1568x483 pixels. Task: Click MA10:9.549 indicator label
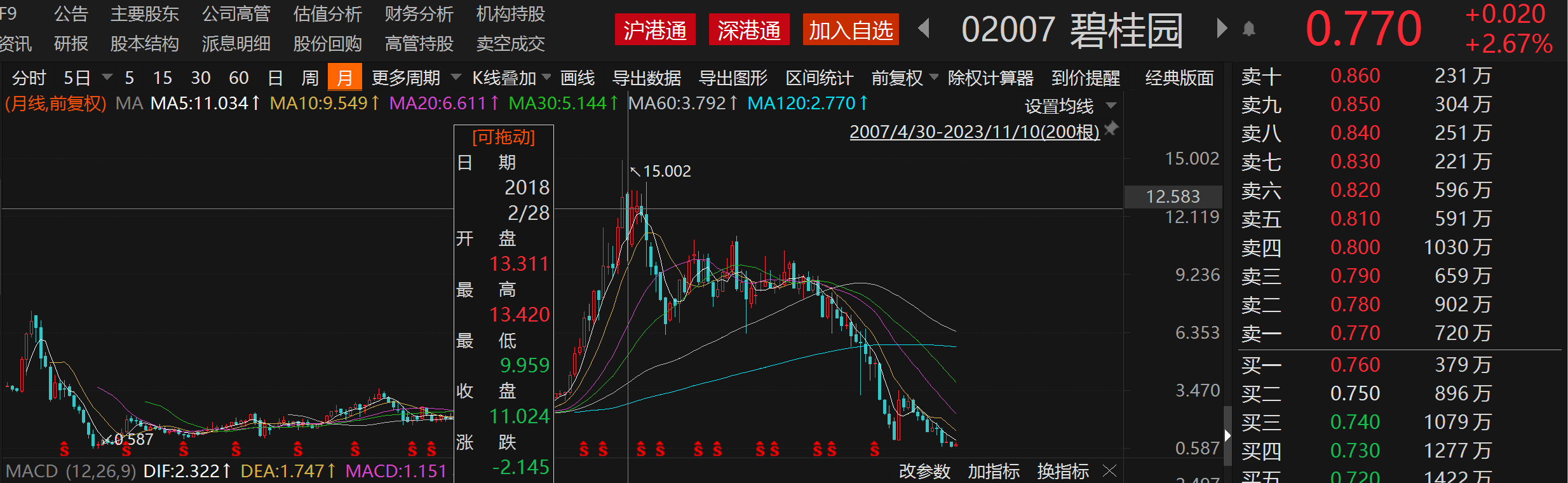325,103
